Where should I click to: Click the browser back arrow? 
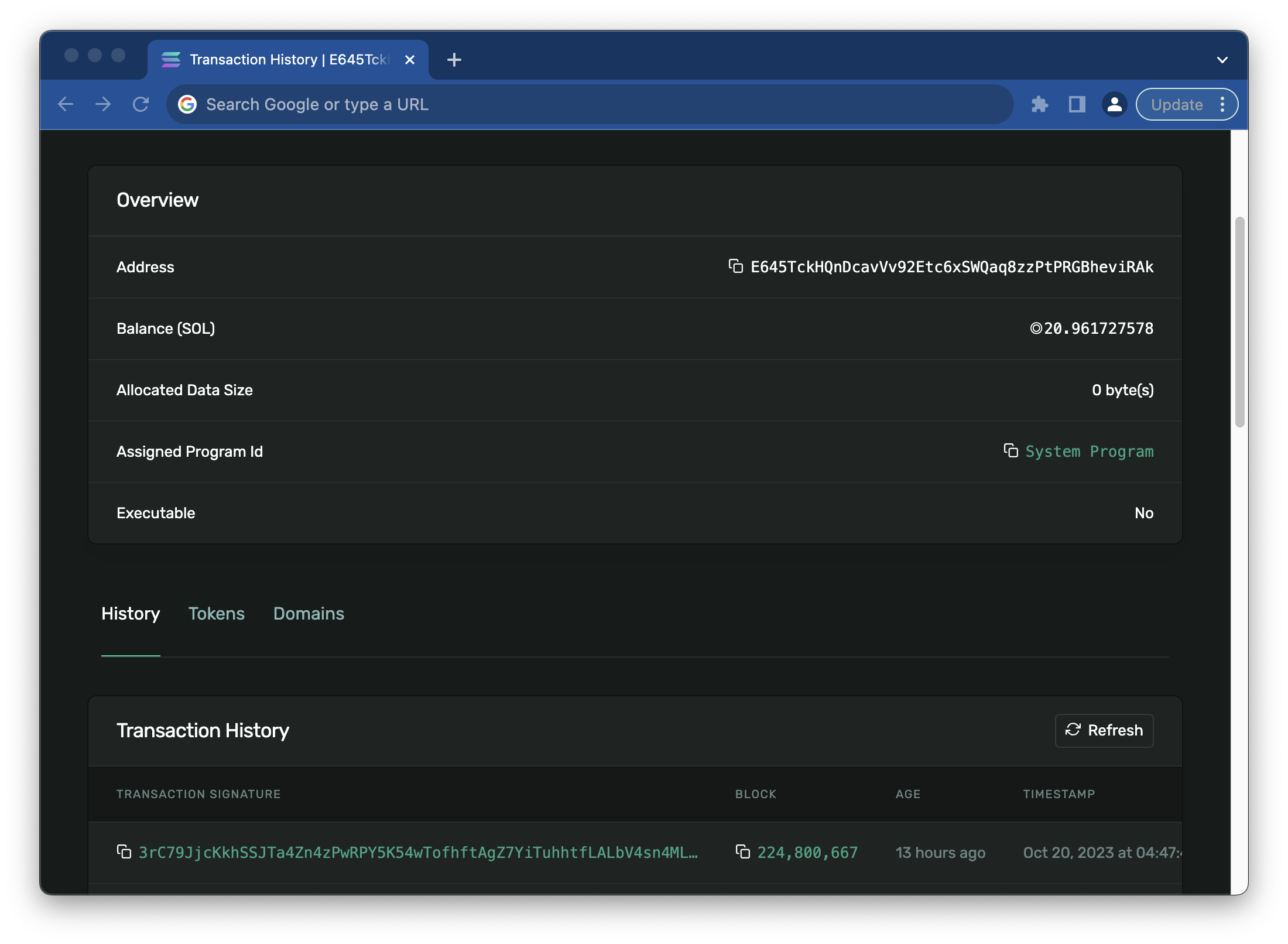pyautogui.click(x=66, y=104)
